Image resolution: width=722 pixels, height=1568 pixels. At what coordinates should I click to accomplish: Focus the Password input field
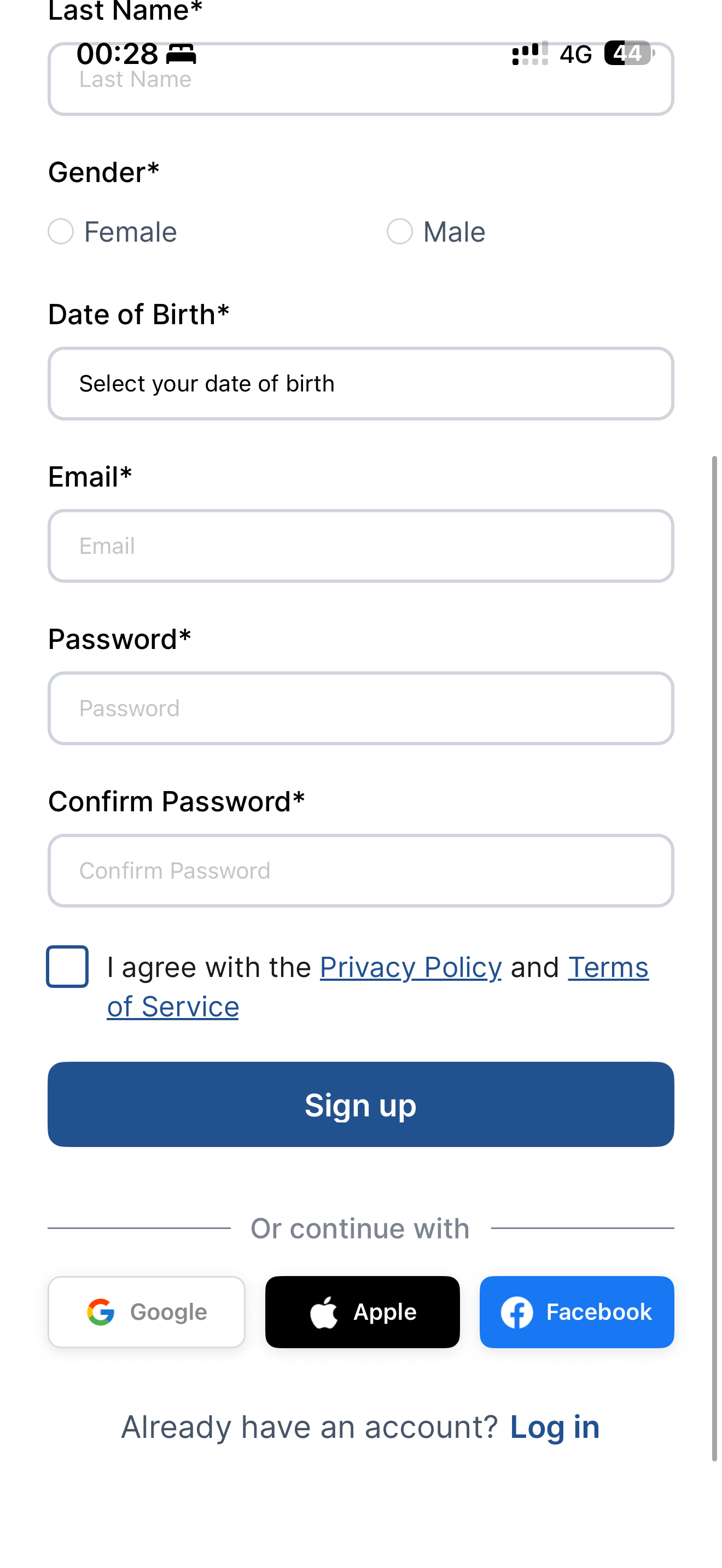361,709
